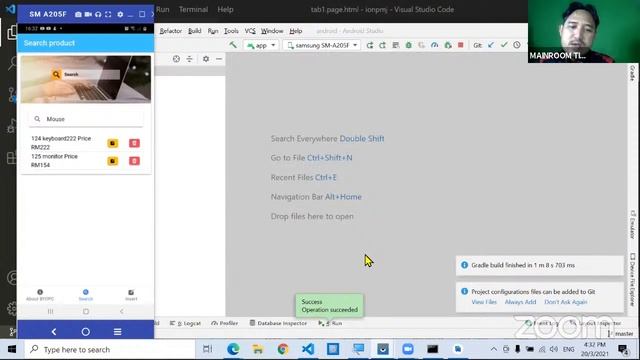The image size is (640, 360).
Task: Take screenshot with SM A205F camera icon
Action: [x=78, y=14]
